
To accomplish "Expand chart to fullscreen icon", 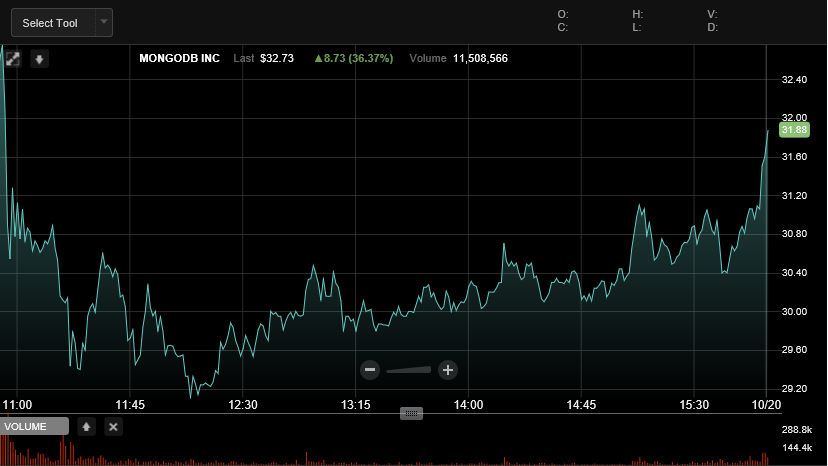I will pyautogui.click(x=13, y=59).
